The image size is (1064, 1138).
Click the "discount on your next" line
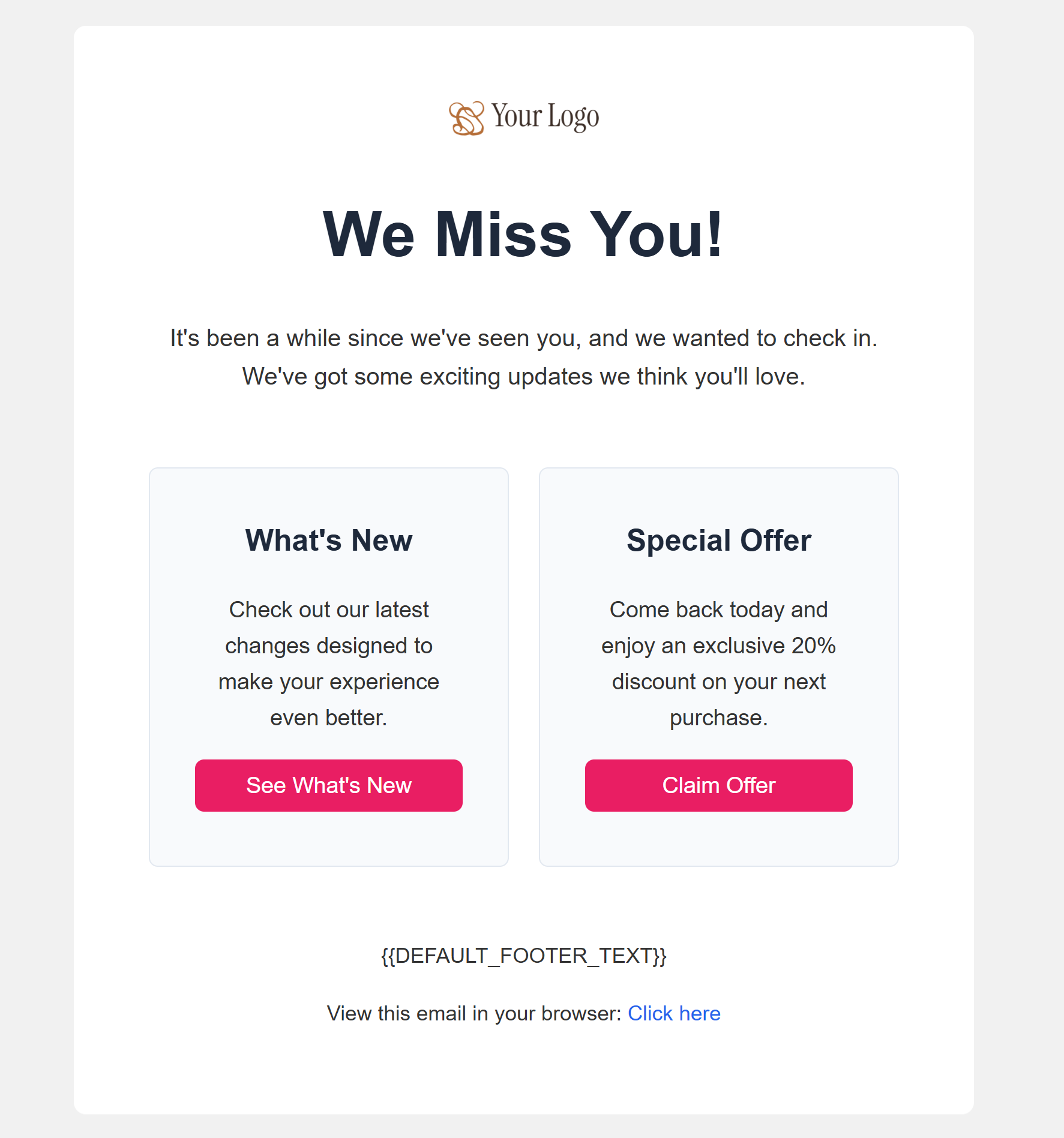pyautogui.click(x=718, y=681)
